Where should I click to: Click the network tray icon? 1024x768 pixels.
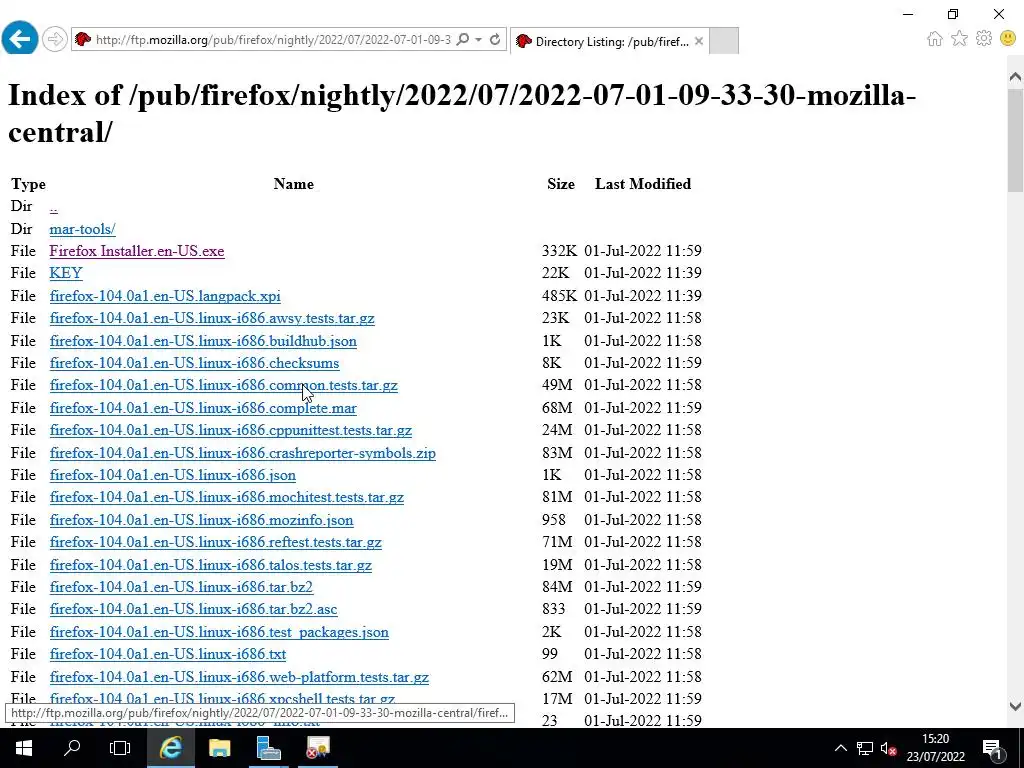pyautogui.click(x=865, y=748)
